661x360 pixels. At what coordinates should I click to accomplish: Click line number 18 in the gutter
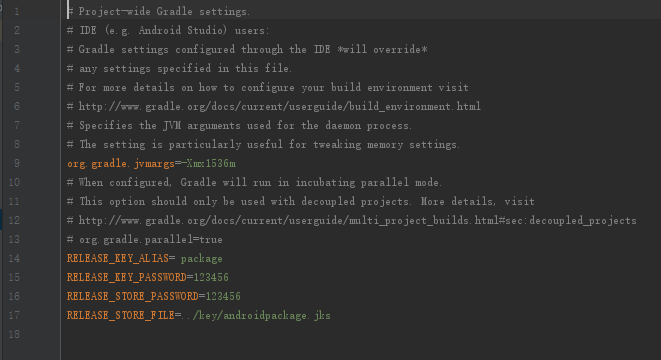[14, 334]
